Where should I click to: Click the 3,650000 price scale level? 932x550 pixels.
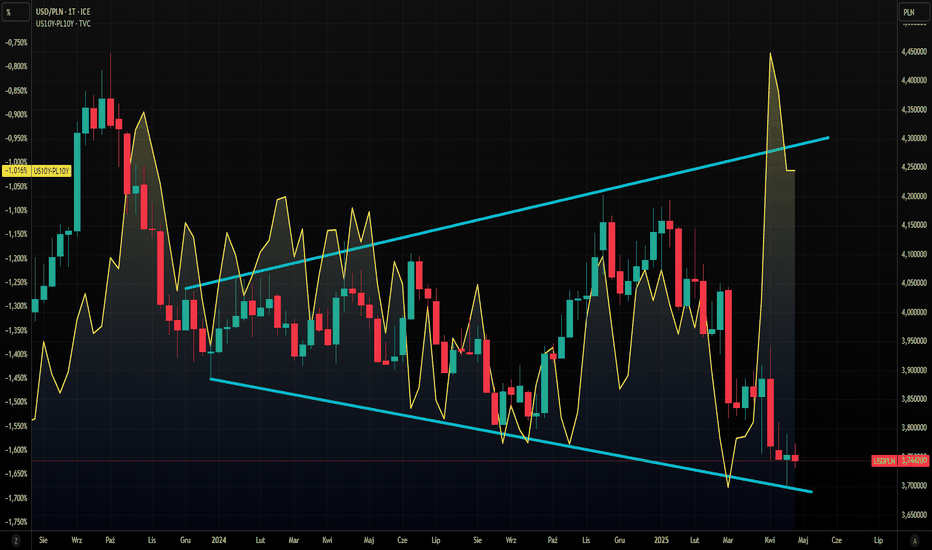click(x=912, y=515)
